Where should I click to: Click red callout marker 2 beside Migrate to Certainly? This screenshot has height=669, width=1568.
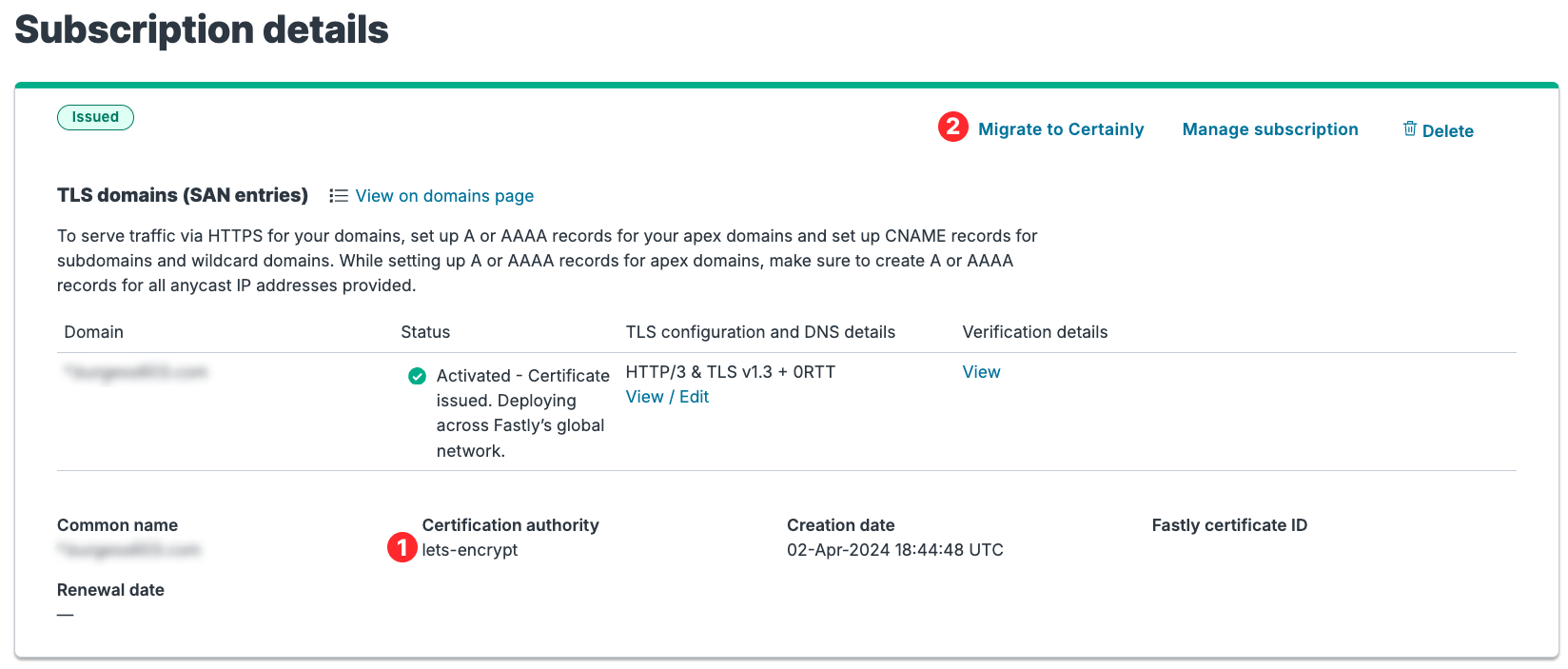tap(954, 126)
